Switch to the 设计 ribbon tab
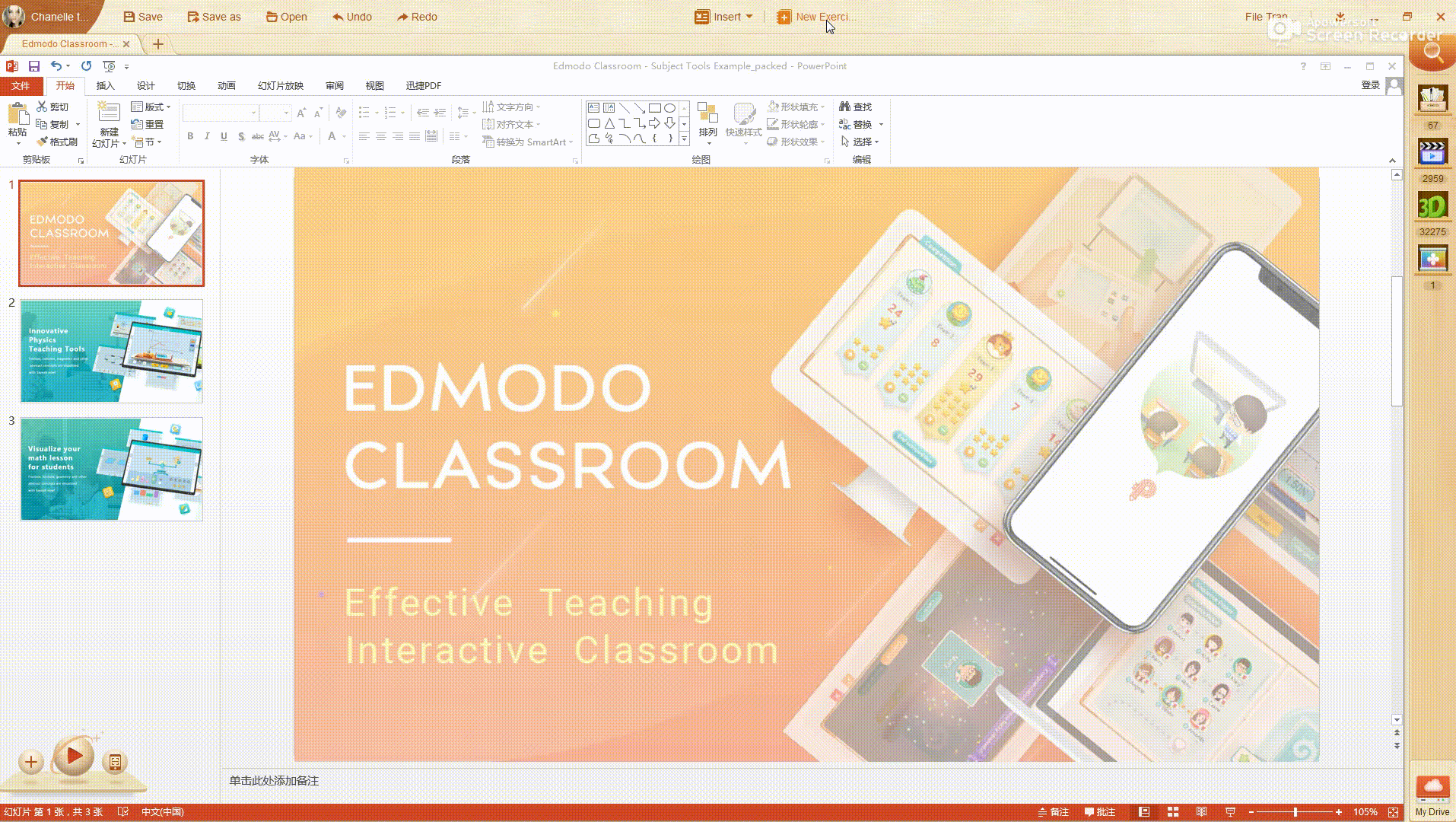Viewport: 1456px width, 822px height. click(146, 85)
